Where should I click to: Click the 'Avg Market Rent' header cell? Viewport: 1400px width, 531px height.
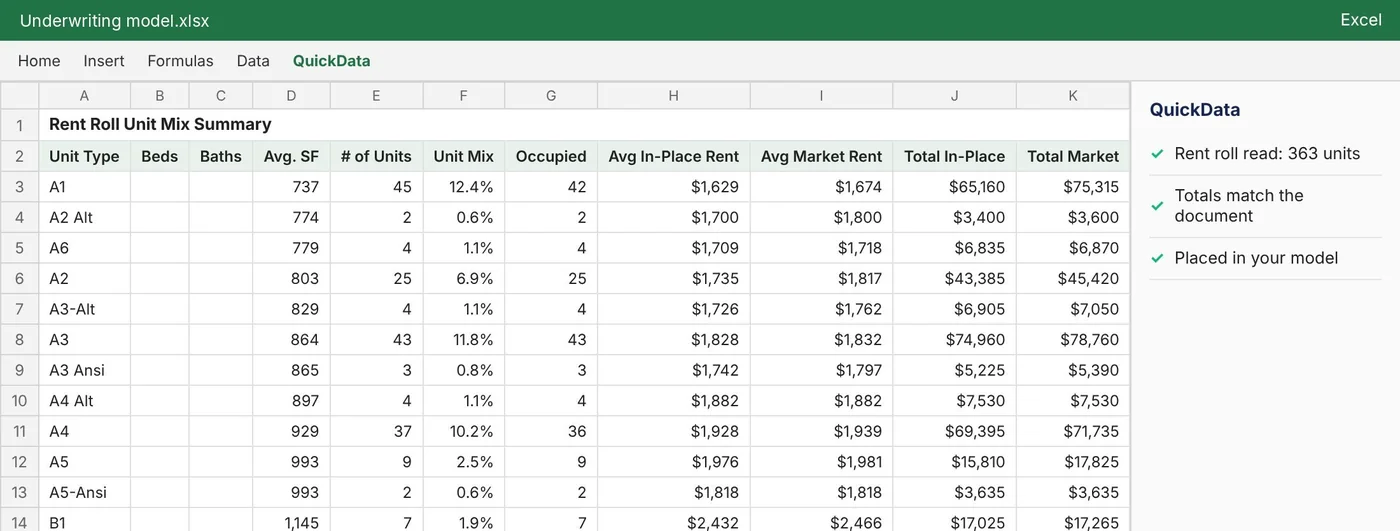821,156
